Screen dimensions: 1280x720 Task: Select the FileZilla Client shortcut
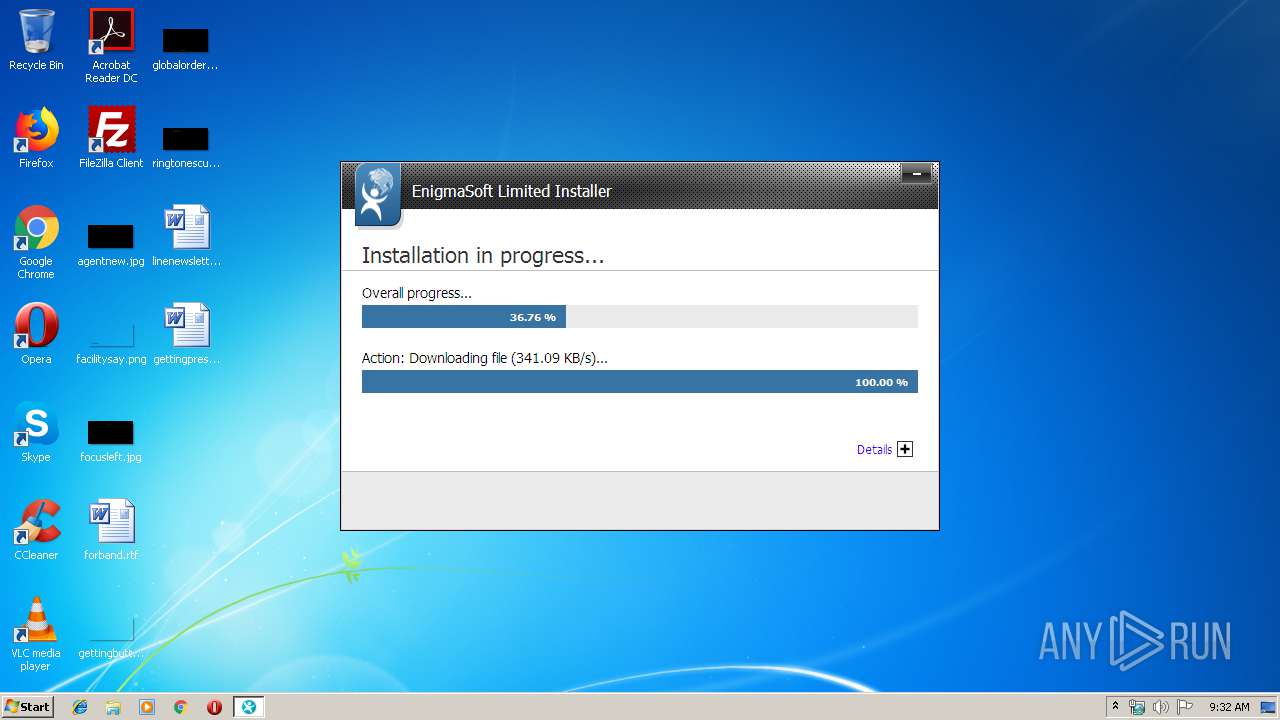[x=111, y=139]
